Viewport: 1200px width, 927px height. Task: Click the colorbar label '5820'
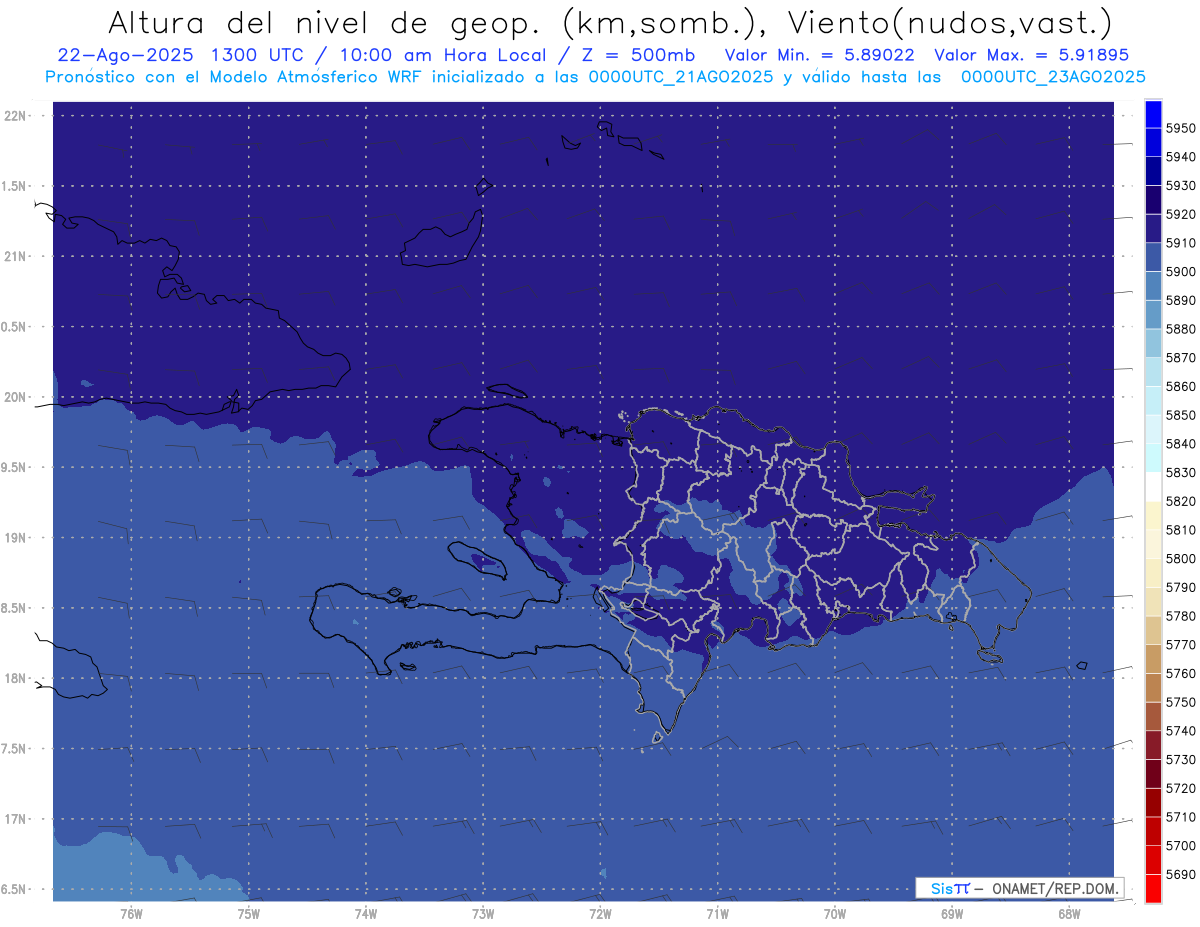point(1180,501)
